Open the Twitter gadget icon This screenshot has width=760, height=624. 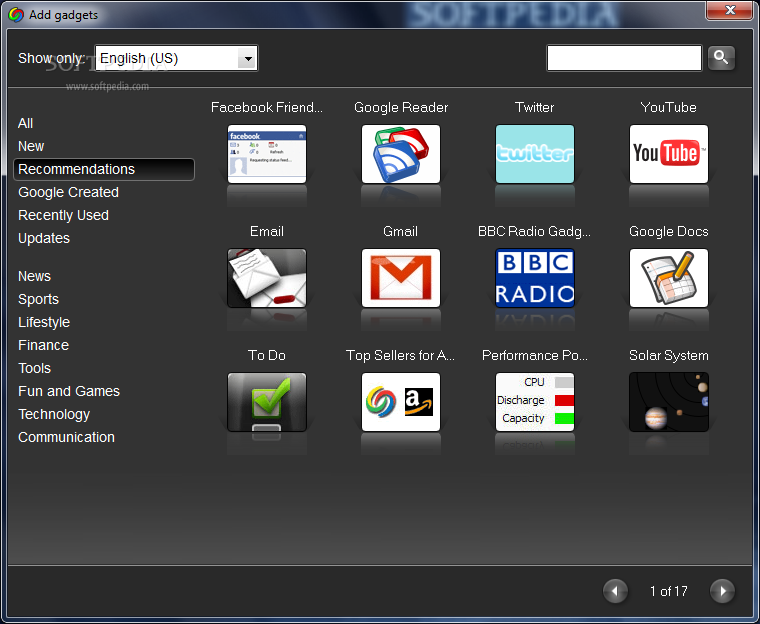[x=535, y=154]
